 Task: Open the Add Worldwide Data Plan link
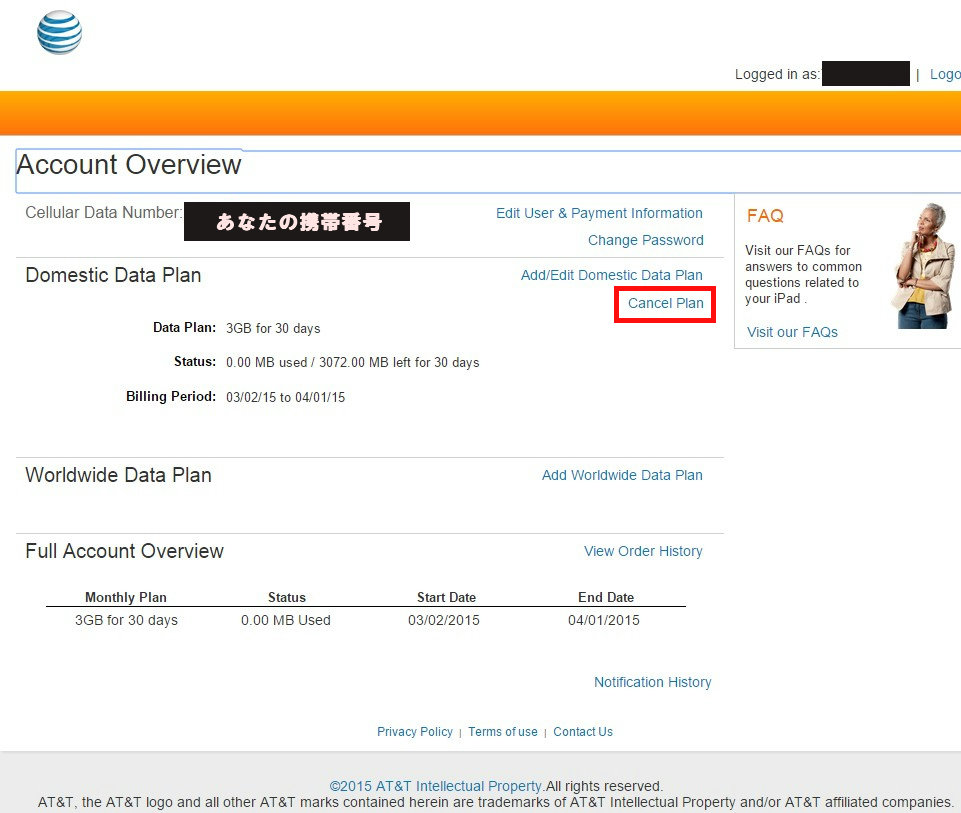tap(621, 475)
